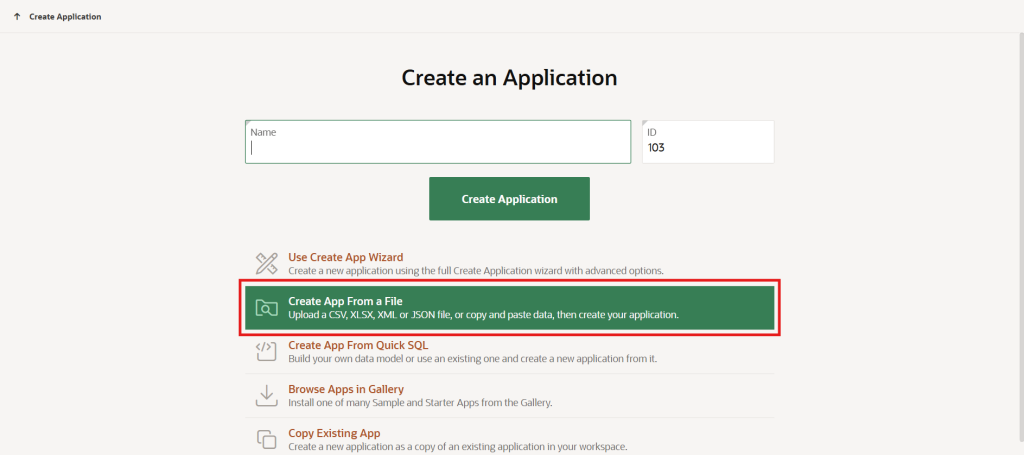Click the Create App Wizard pencil-ruler icon
The height and width of the screenshot is (455, 1024).
click(x=266, y=263)
